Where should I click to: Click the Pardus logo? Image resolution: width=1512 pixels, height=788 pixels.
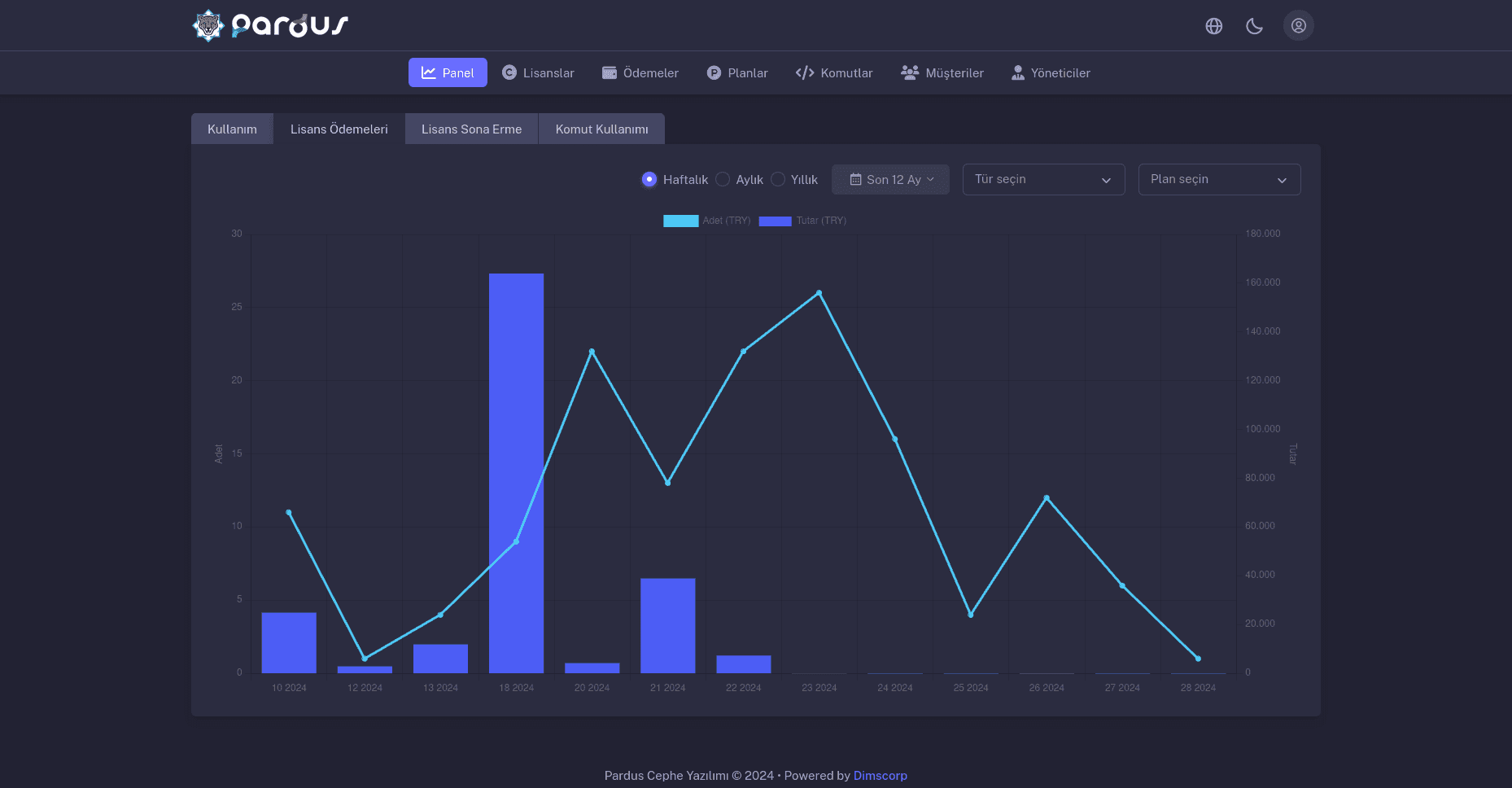270,25
